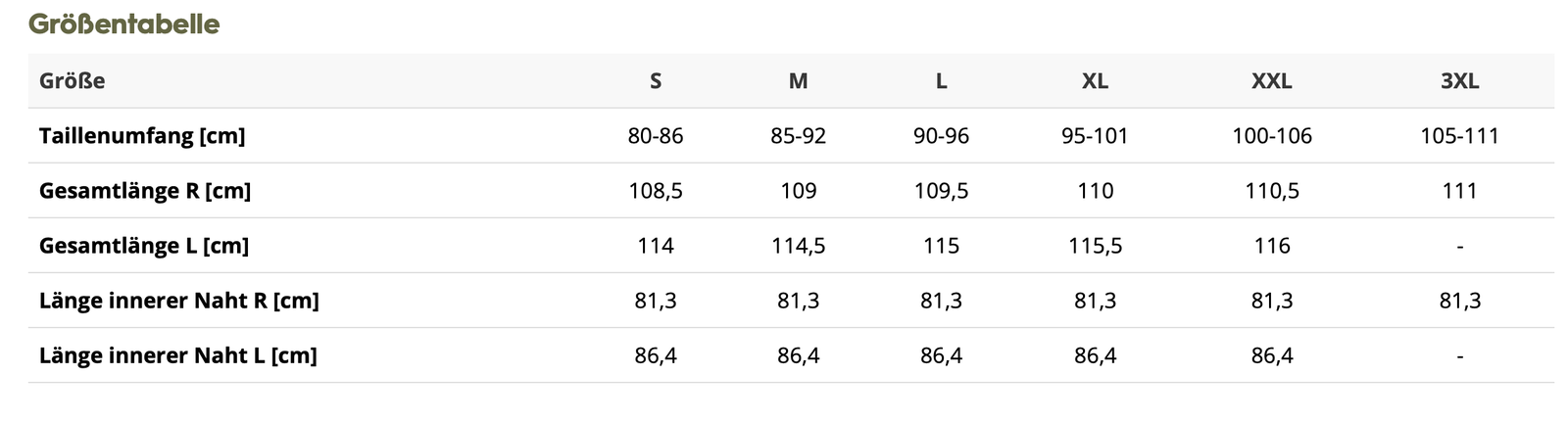Click the Länge innerer Naht L row label
The width and height of the screenshot is (1568, 422).
(178, 354)
